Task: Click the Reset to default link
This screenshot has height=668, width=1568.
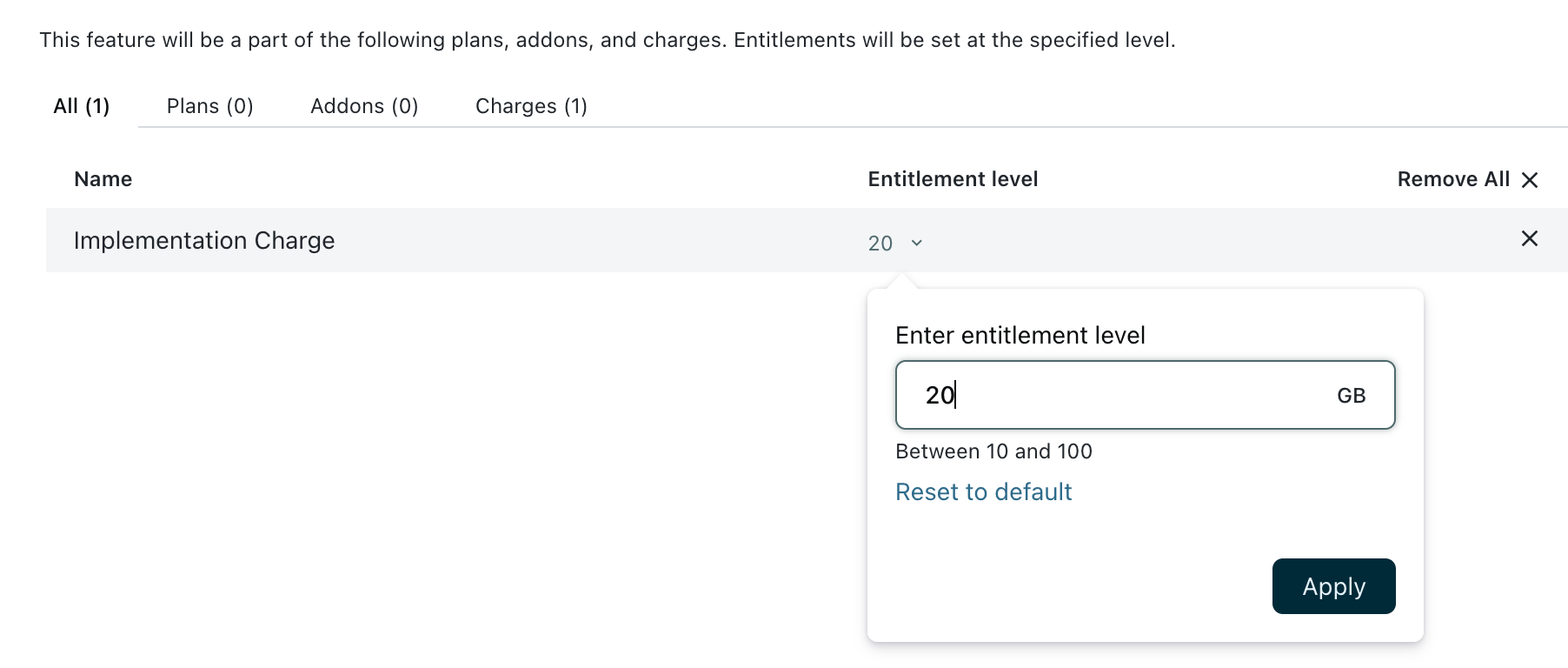Action: pyautogui.click(x=983, y=492)
